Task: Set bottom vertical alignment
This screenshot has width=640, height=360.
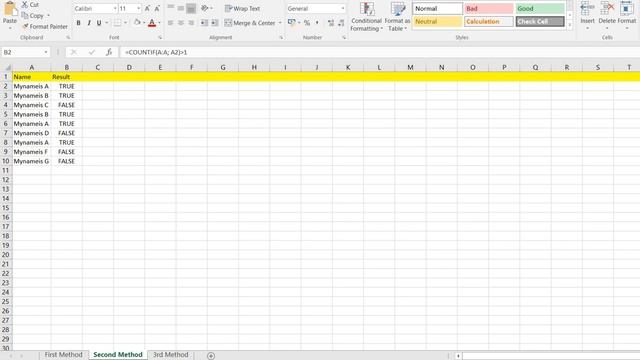Action: tap(191, 8)
